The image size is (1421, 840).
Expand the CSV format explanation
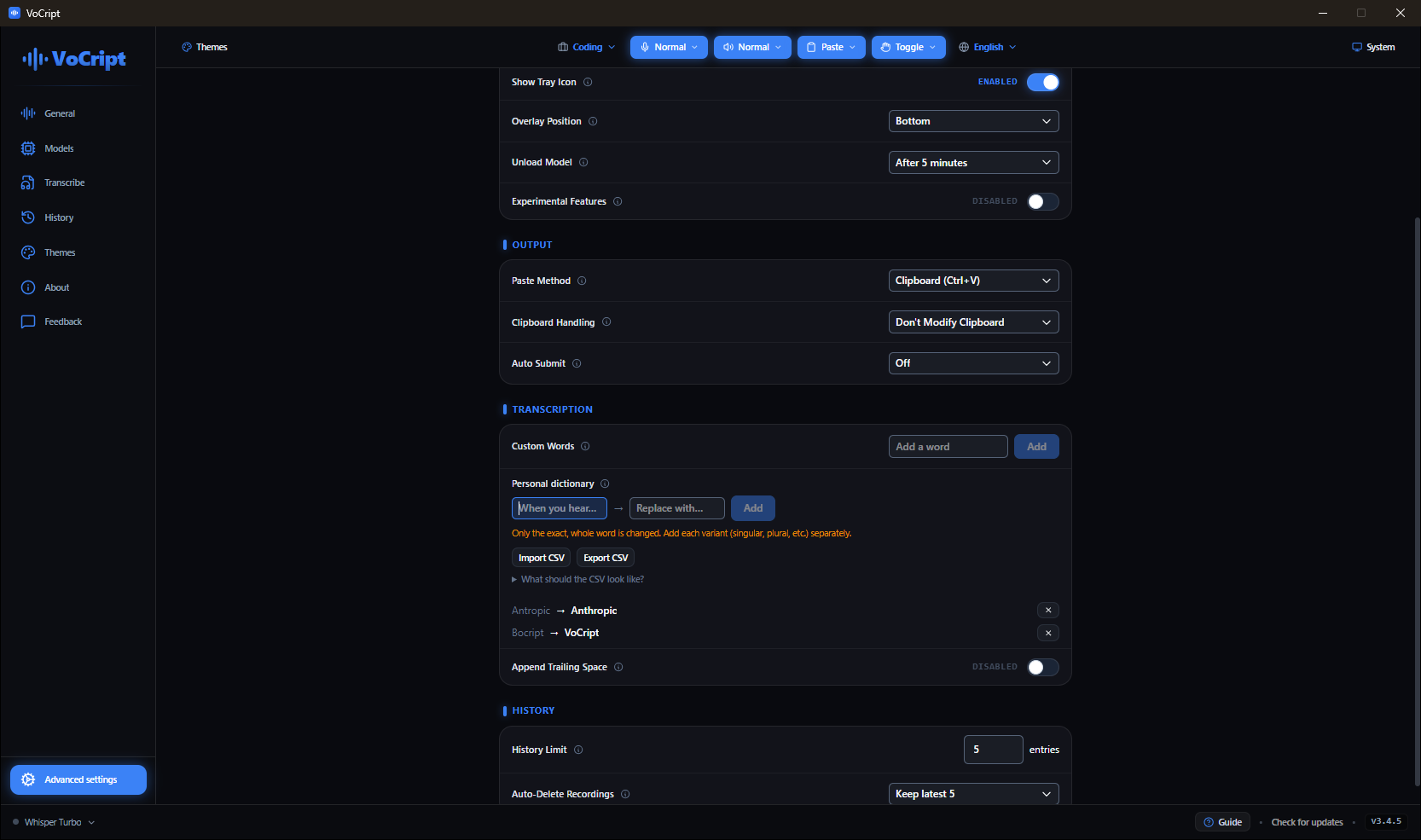pos(578,579)
